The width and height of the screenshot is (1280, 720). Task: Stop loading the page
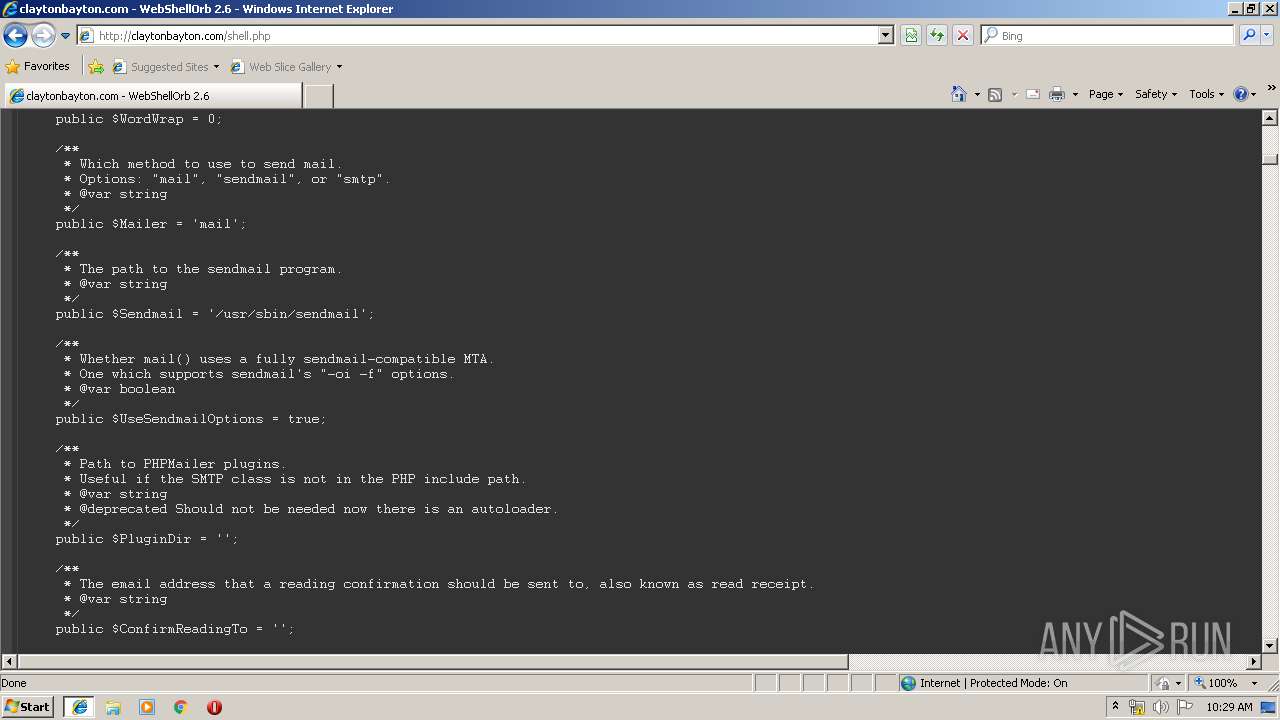[x=963, y=36]
